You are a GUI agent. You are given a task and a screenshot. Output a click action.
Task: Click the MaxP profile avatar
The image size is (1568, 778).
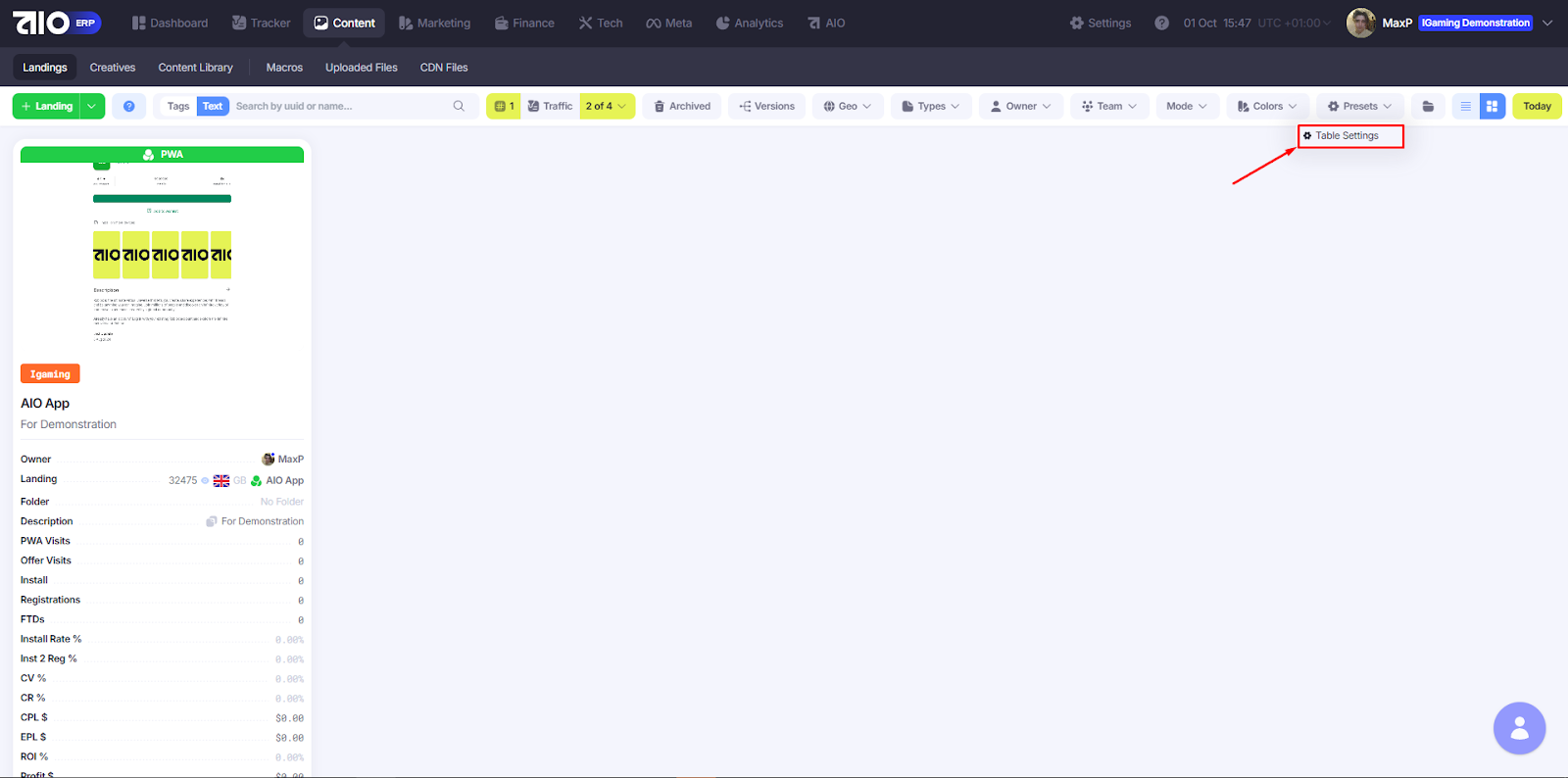(1360, 23)
